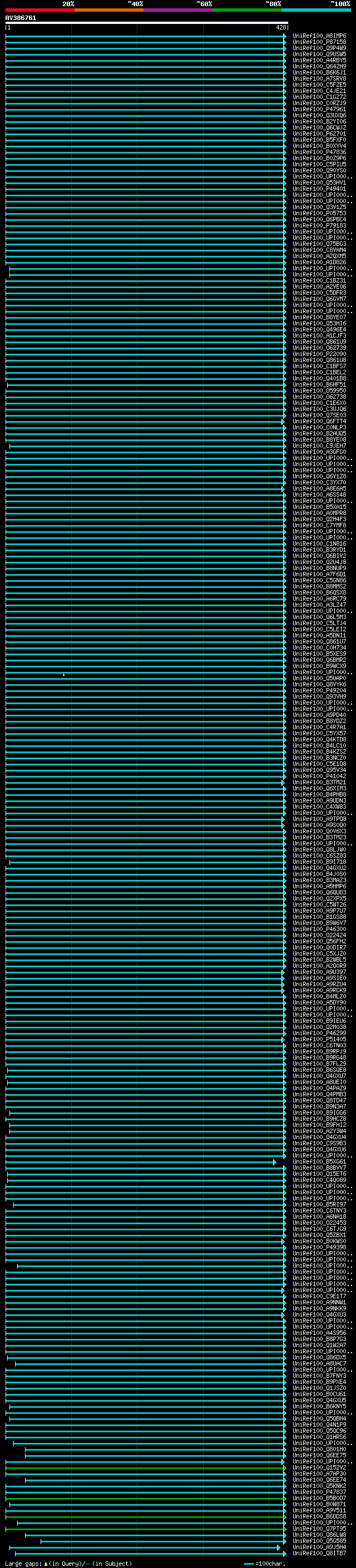The image size is (356, 1568).
Task: Choose hit UniRef100_A4RBY5
Action: click(x=319, y=60)
